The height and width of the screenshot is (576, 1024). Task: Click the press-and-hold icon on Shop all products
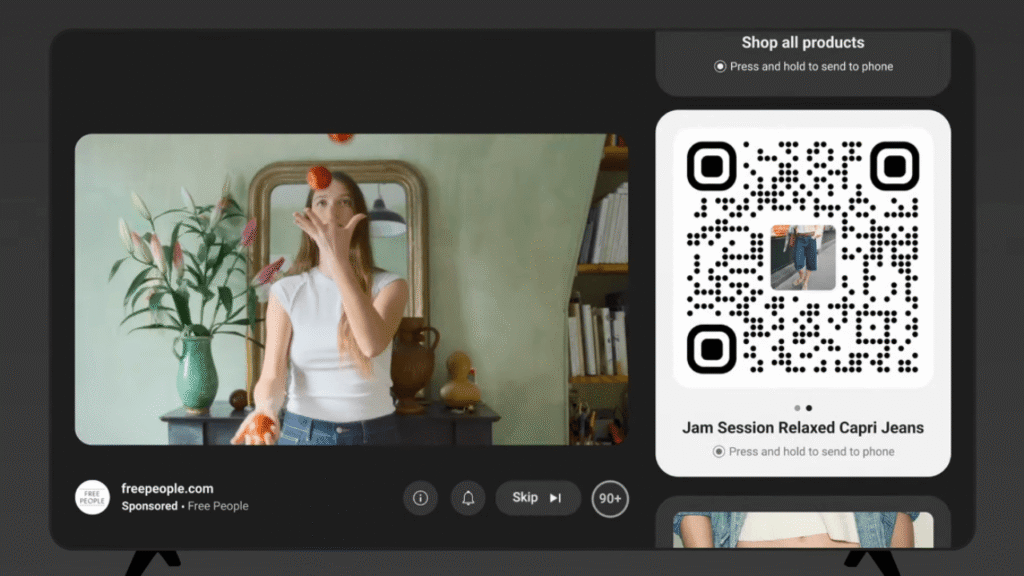point(720,66)
